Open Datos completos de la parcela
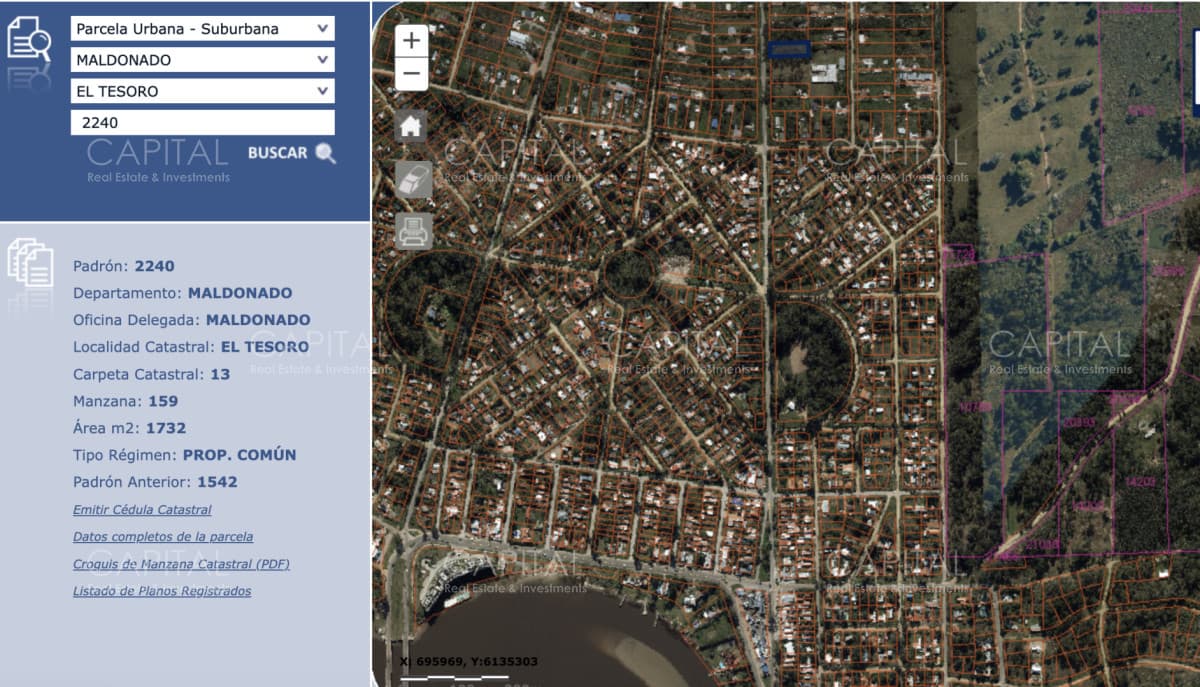Viewport: 1200px width, 687px height. coord(163,537)
